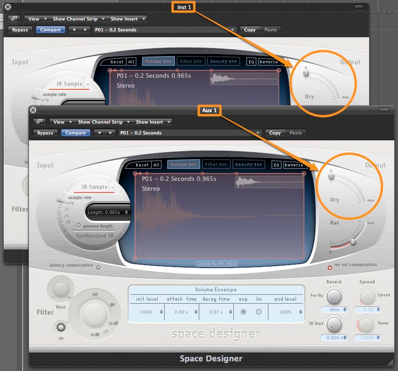Switch to Volume Env tab in Aux 1

183,164
